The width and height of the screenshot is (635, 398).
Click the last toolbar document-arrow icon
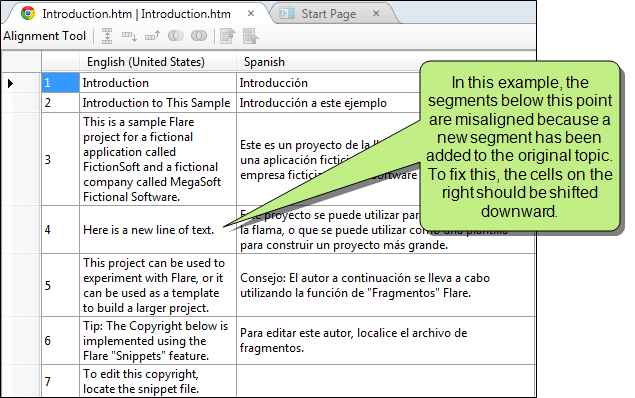[x=251, y=36]
